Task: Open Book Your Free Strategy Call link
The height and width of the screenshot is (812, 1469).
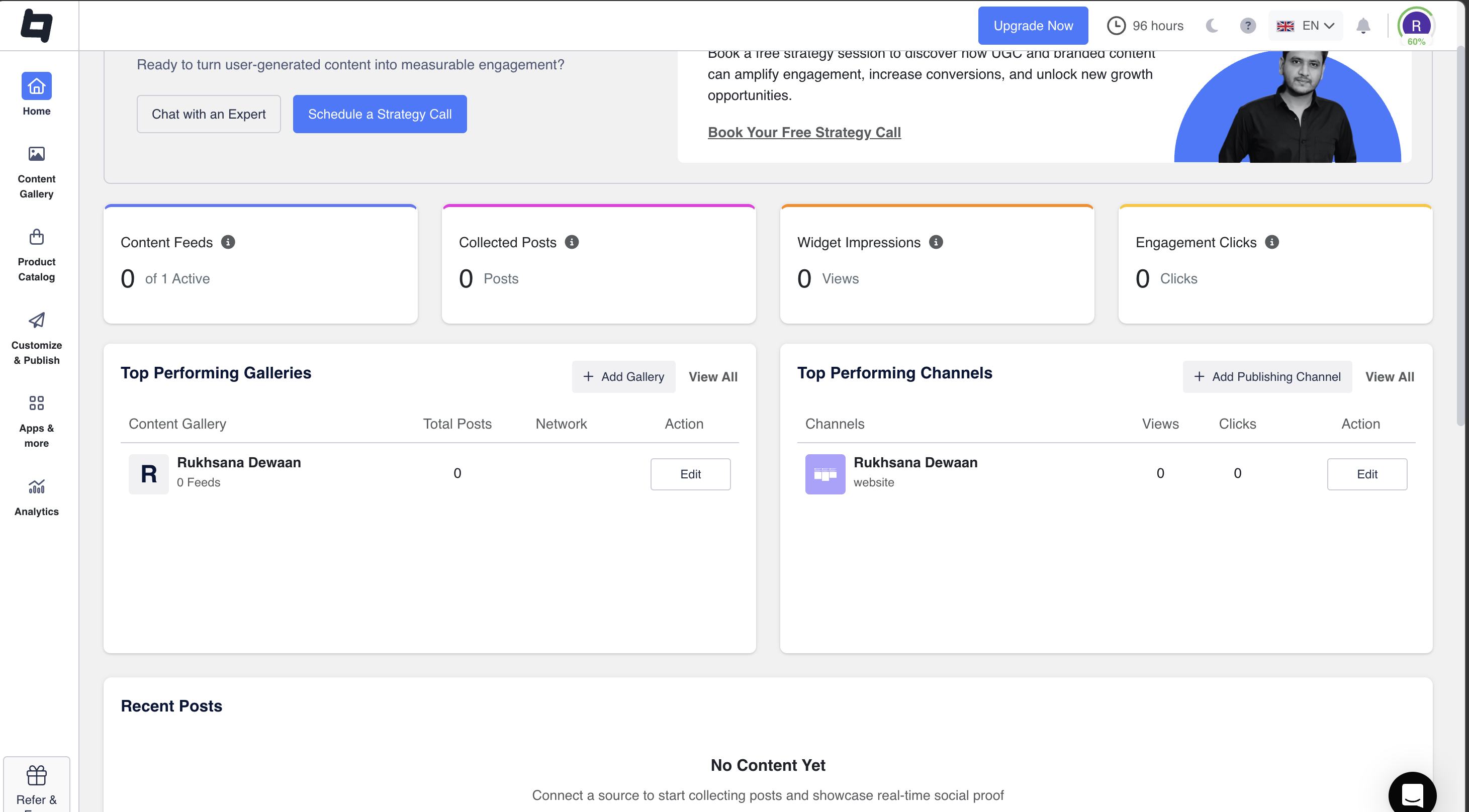Action: (804, 132)
